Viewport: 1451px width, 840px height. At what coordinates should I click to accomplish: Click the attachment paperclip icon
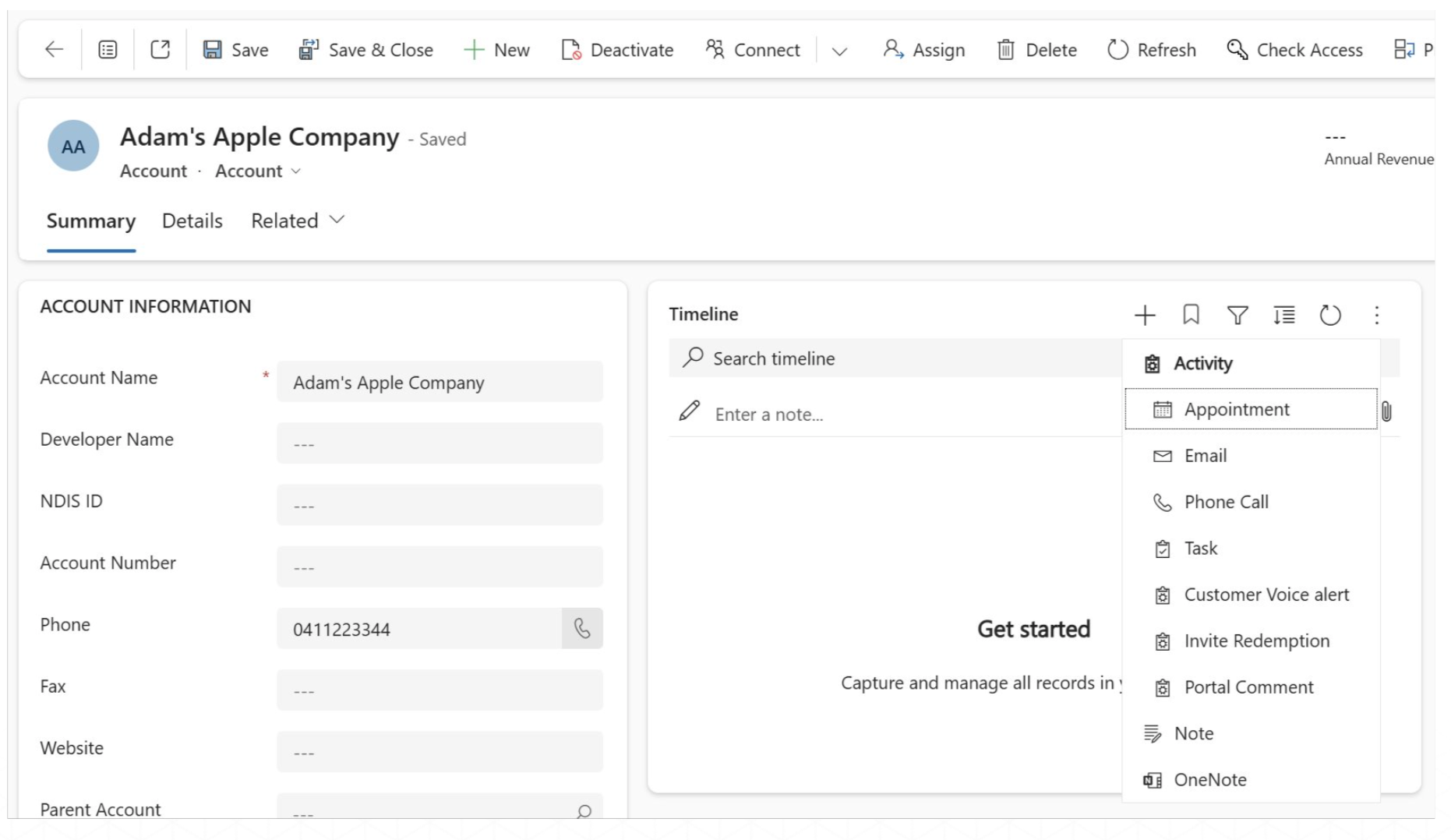click(x=1386, y=411)
